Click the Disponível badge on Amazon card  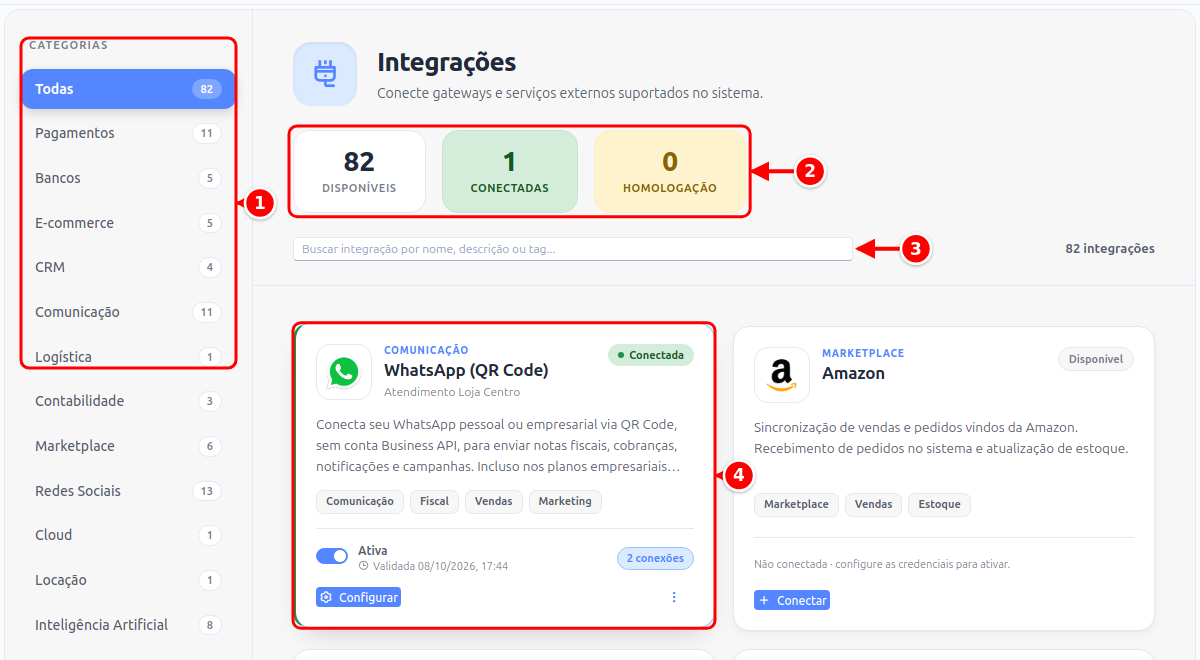(1096, 359)
